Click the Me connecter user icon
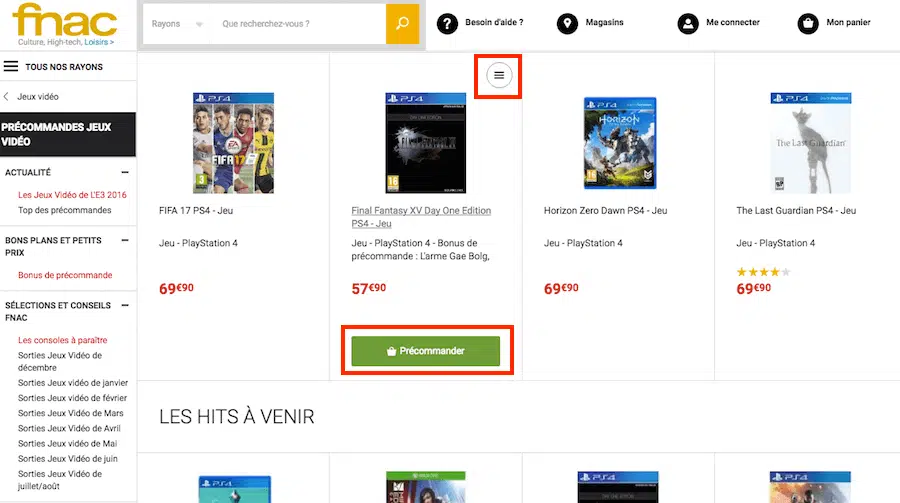Image resolution: width=900 pixels, height=503 pixels. point(687,24)
